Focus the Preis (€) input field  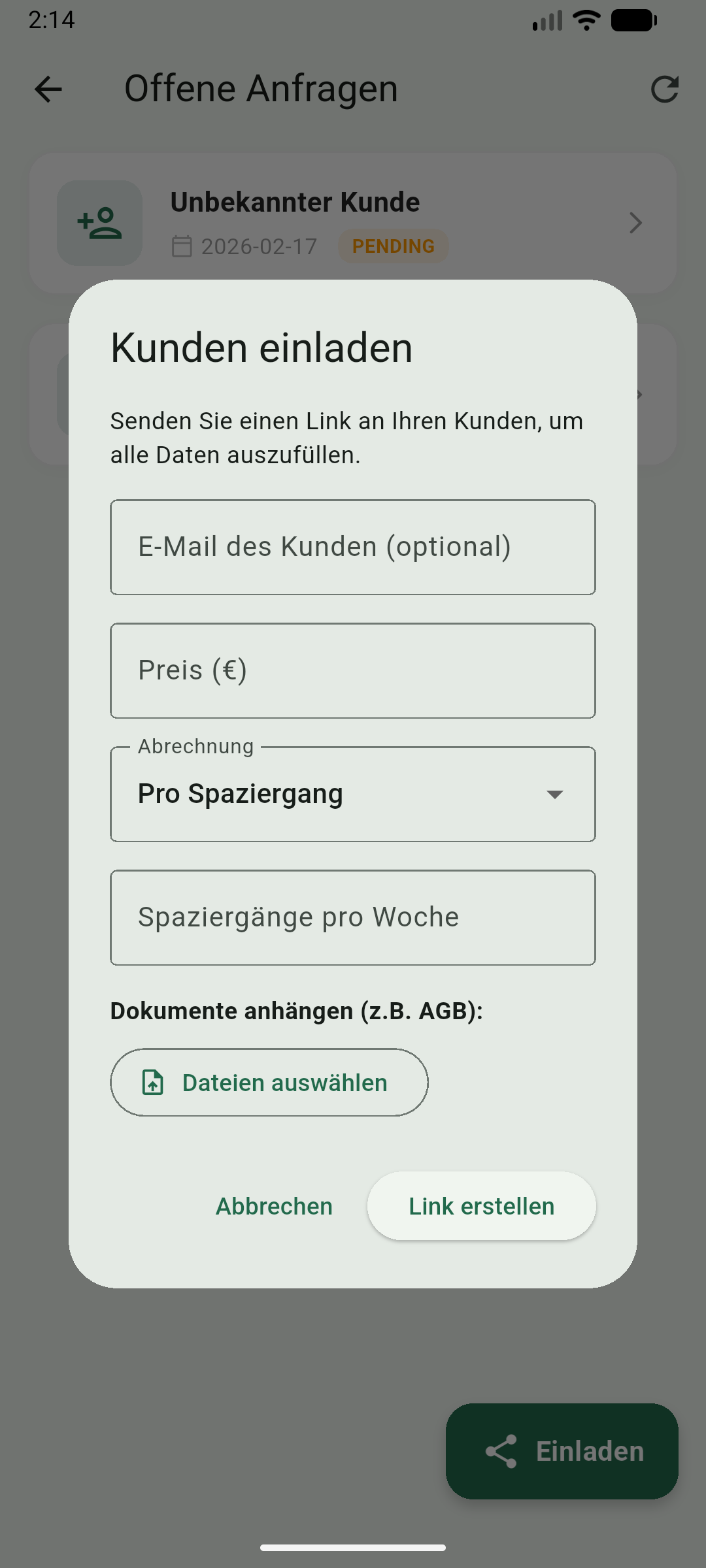click(x=353, y=670)
